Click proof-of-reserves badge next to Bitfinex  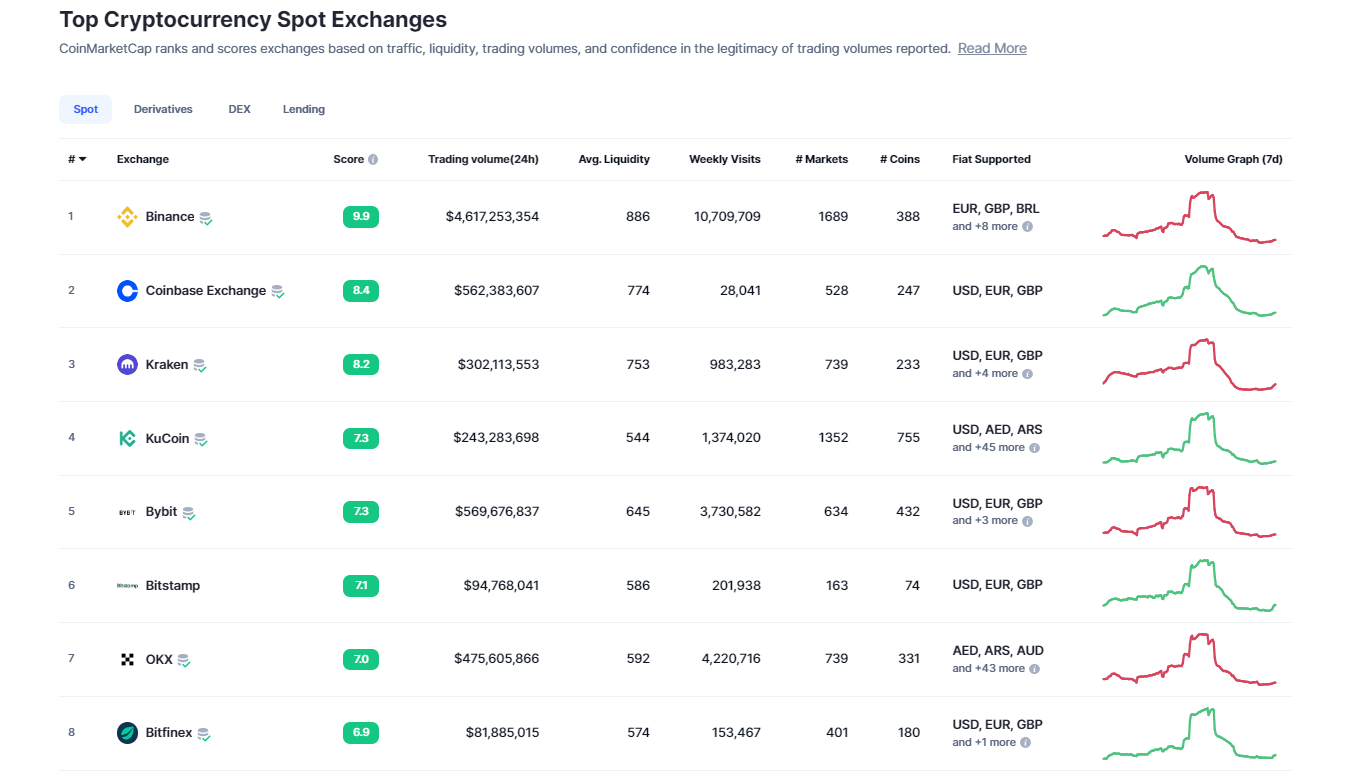point(204,734)
